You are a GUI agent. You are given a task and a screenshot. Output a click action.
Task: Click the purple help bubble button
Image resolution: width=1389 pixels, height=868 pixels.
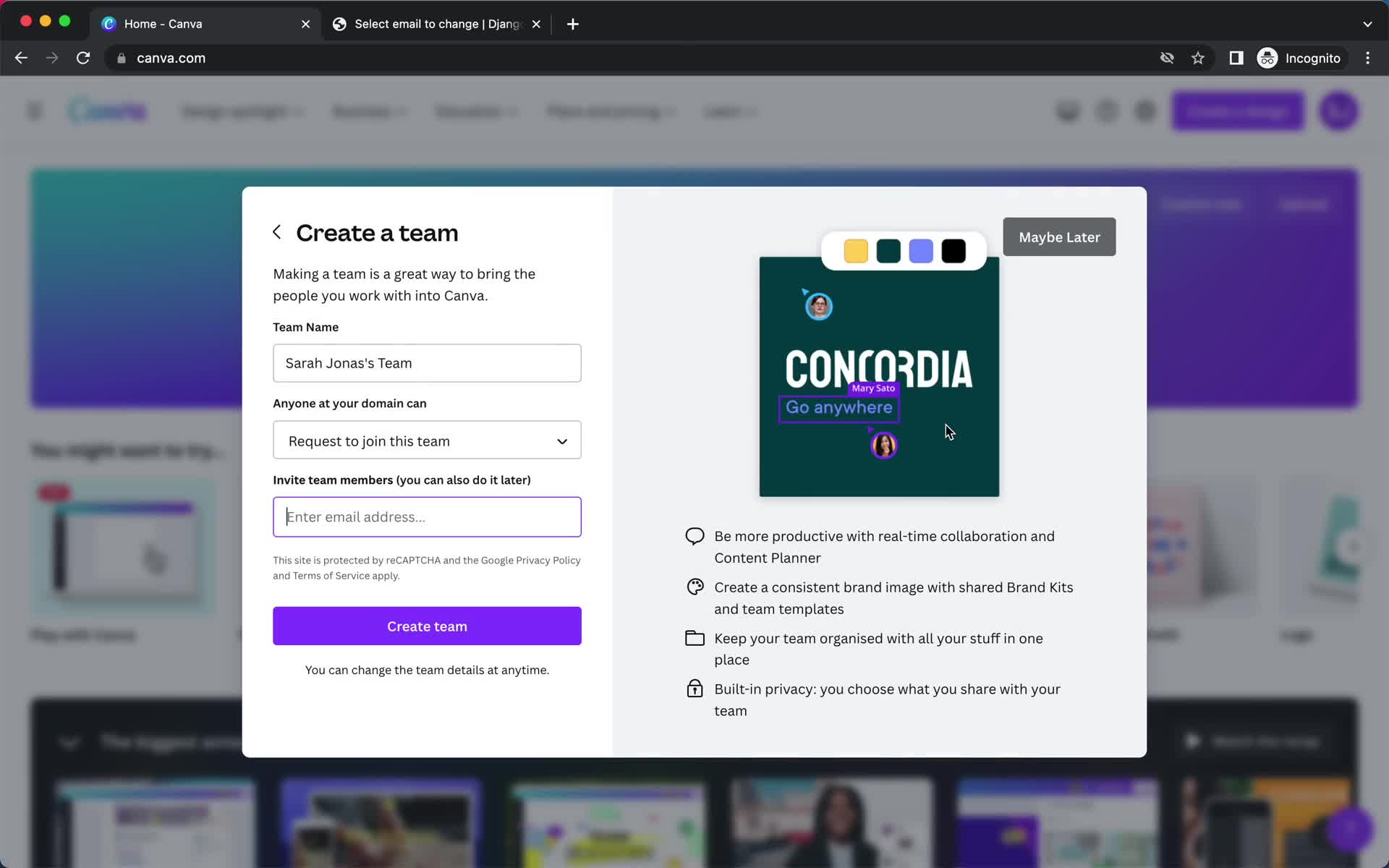click(x=1350, y=829)
